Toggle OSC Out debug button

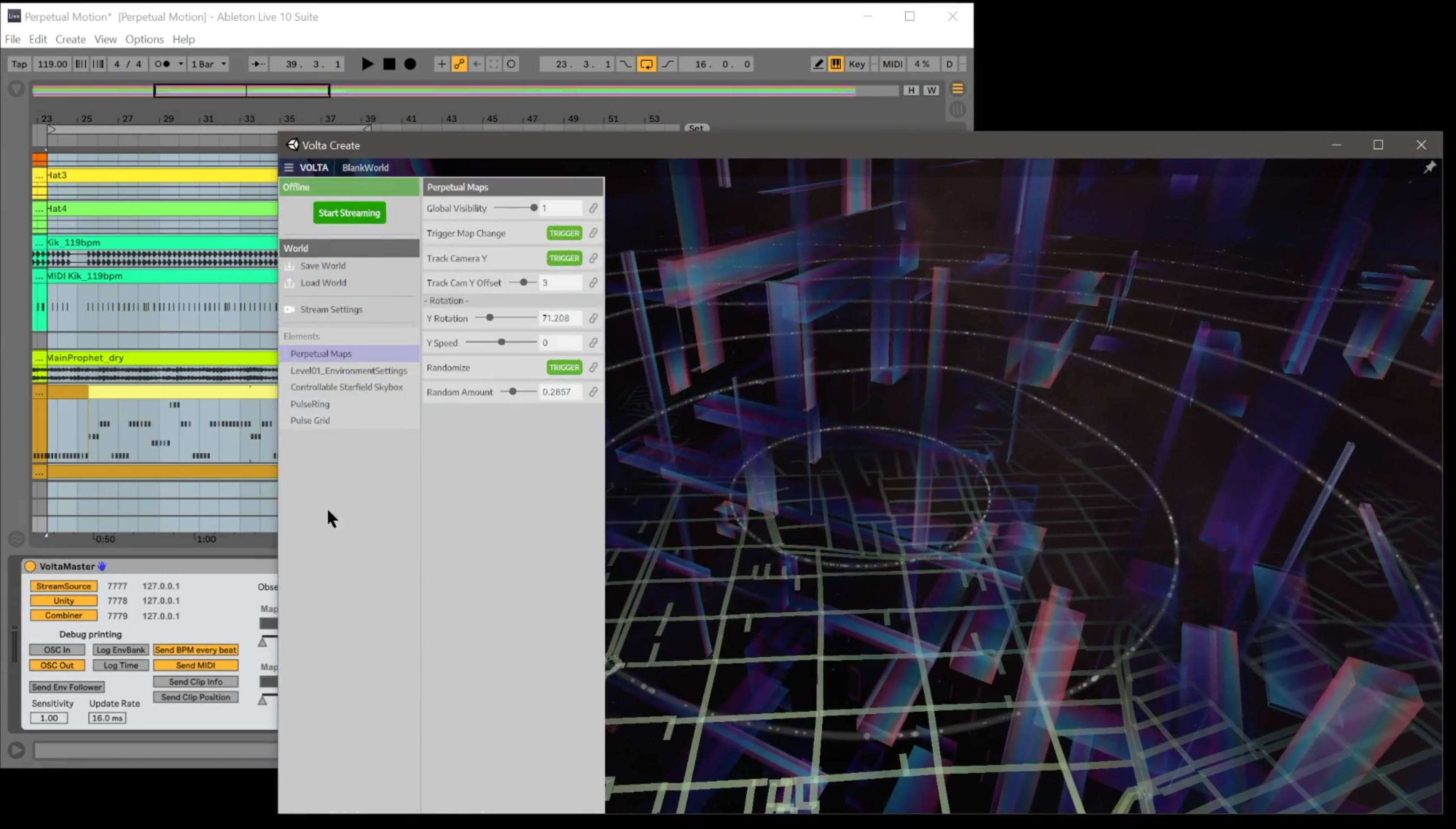coord(57,665)
